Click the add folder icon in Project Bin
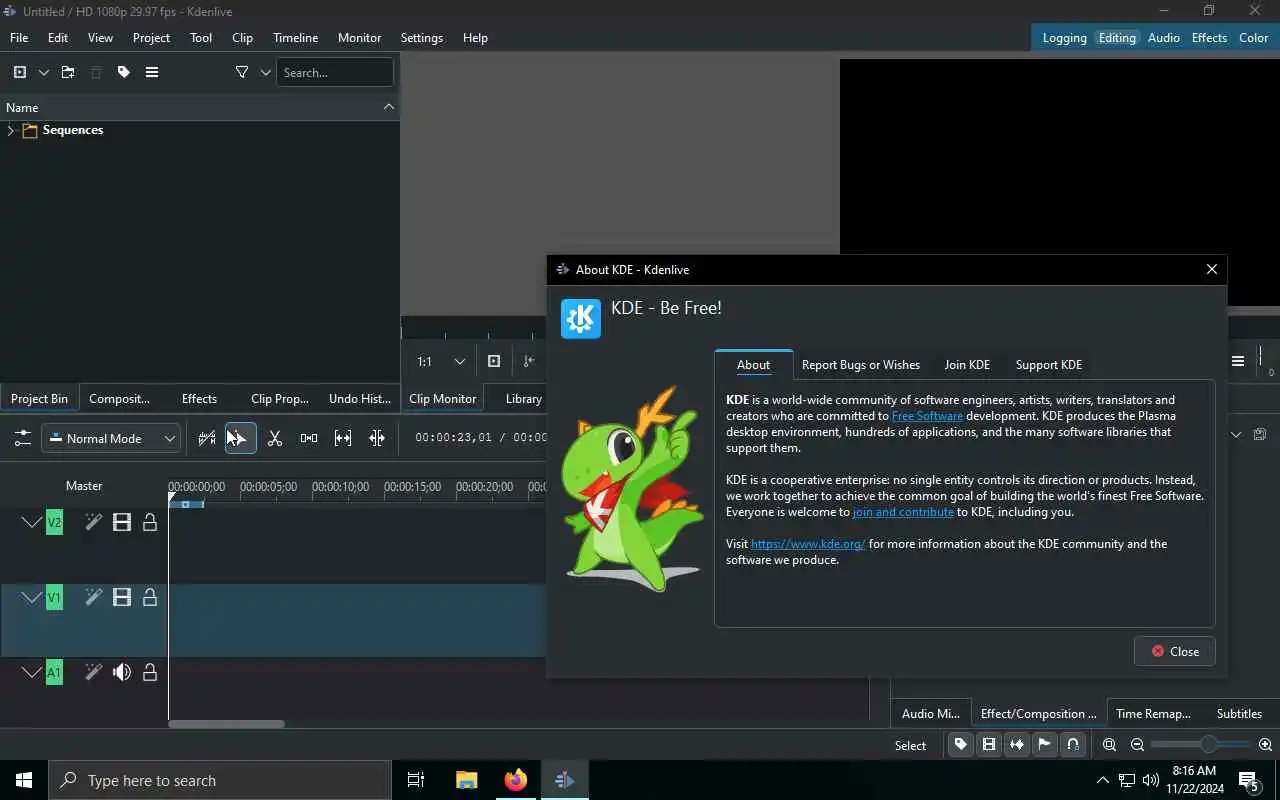This screenshot has width=1280, height=800. tap(68, 72)
